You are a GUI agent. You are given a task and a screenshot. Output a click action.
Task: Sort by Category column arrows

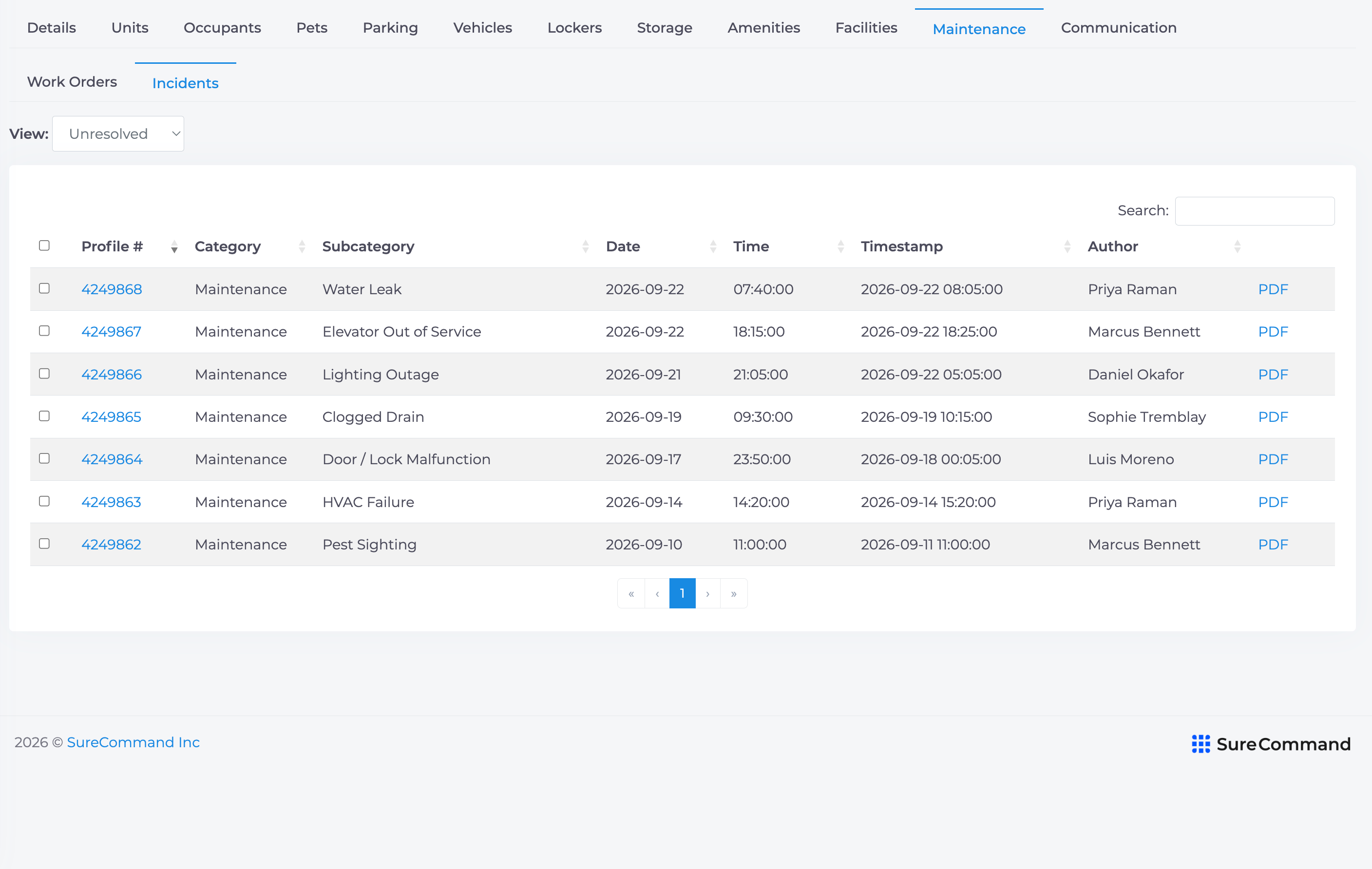tap(302, 246)
